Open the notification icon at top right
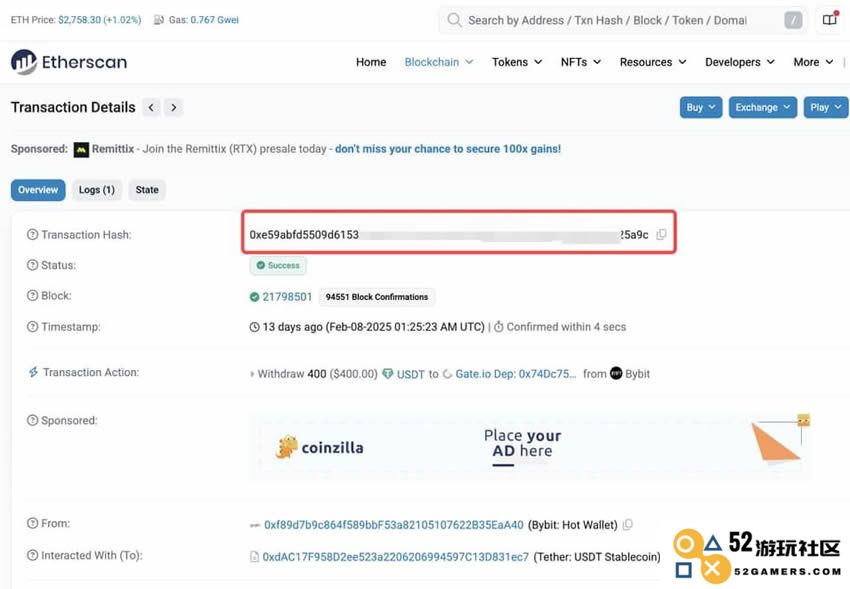This screenshot has width=850, height=589. point(830,20)
